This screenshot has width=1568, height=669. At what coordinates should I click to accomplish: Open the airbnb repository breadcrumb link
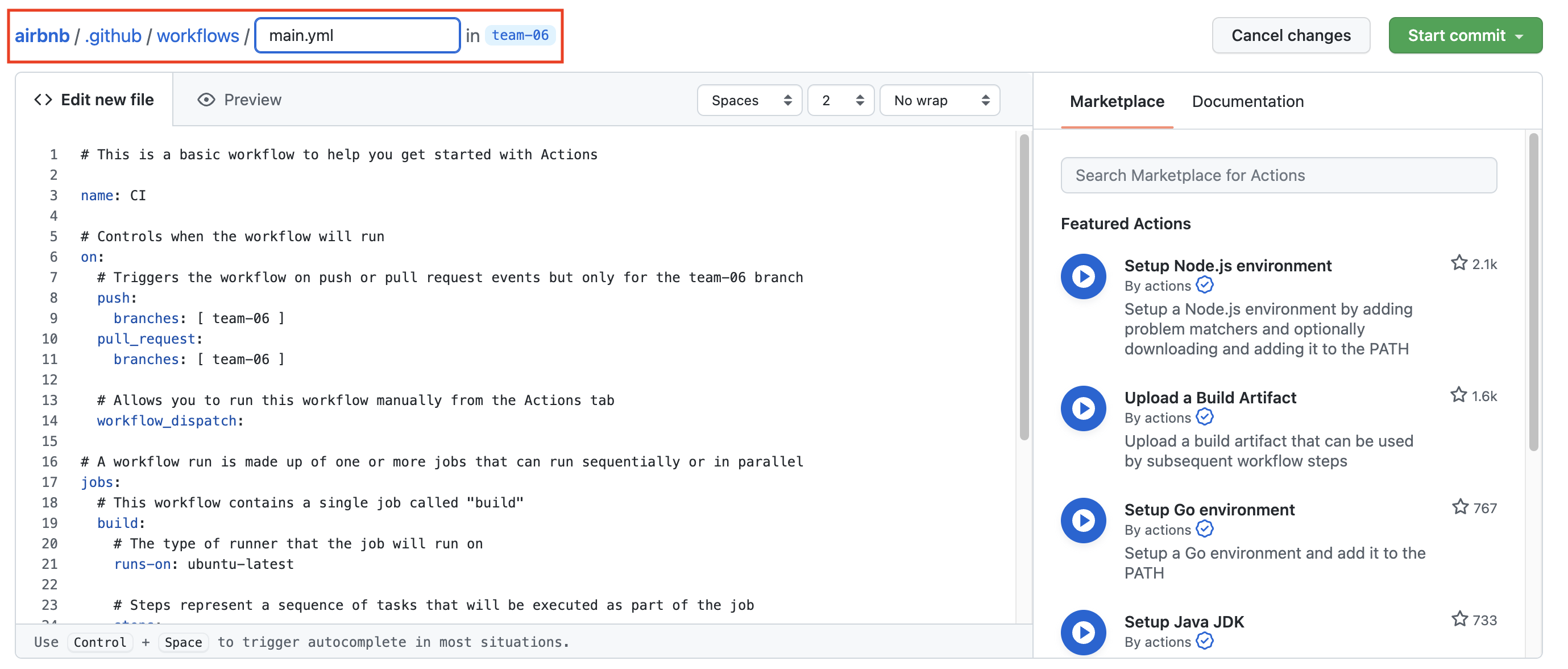click(x=42, y=36)
